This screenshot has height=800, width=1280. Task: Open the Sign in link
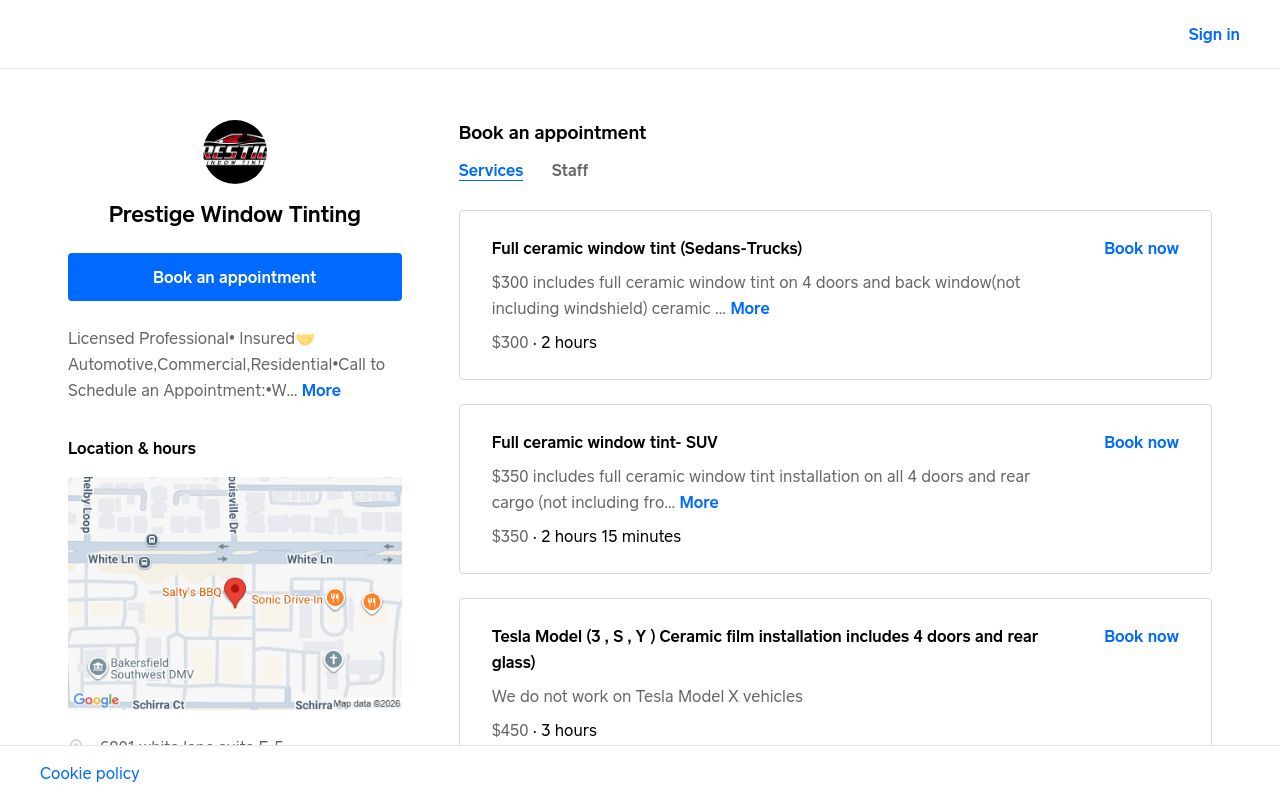1214,34
